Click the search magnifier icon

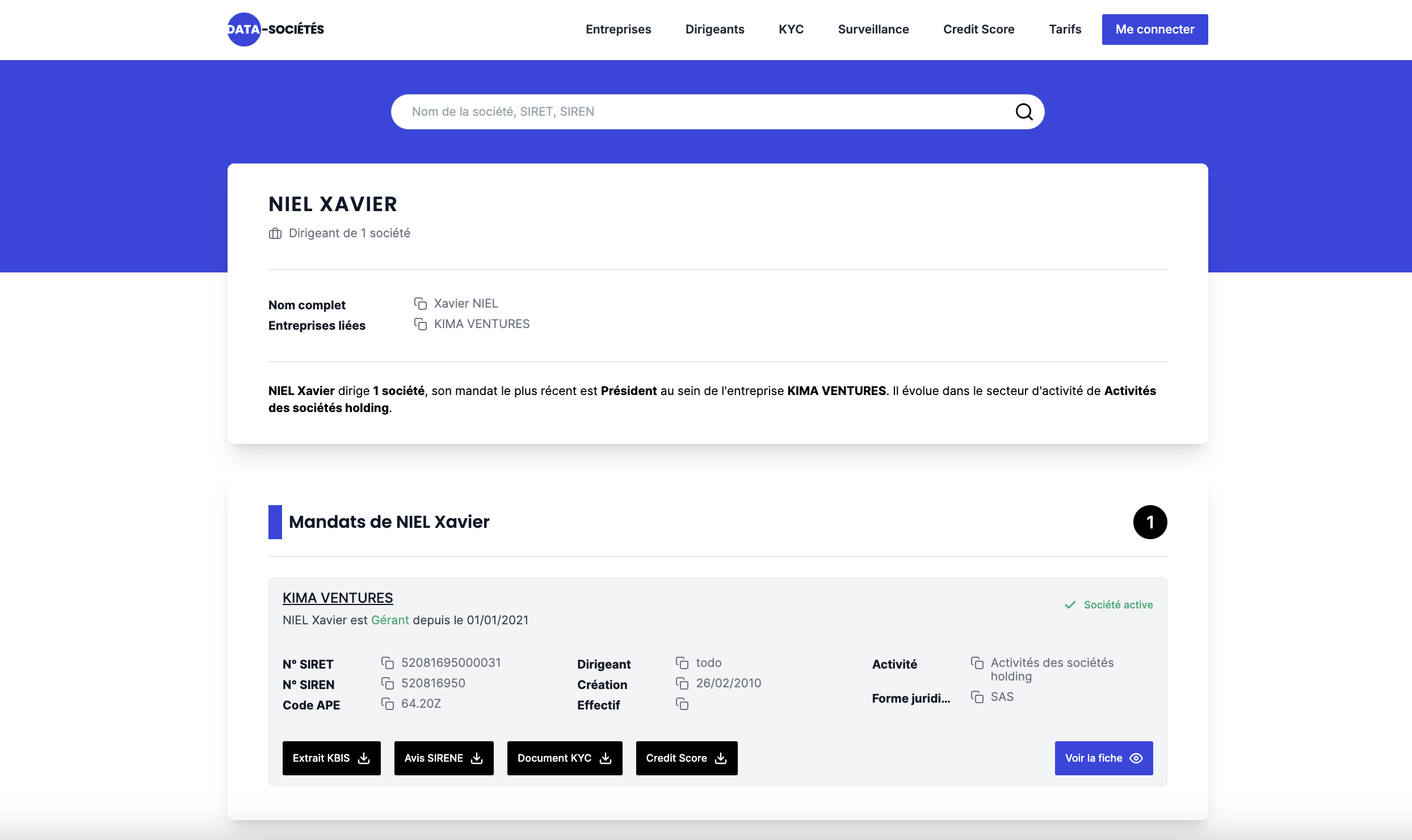pos(1024,112)
